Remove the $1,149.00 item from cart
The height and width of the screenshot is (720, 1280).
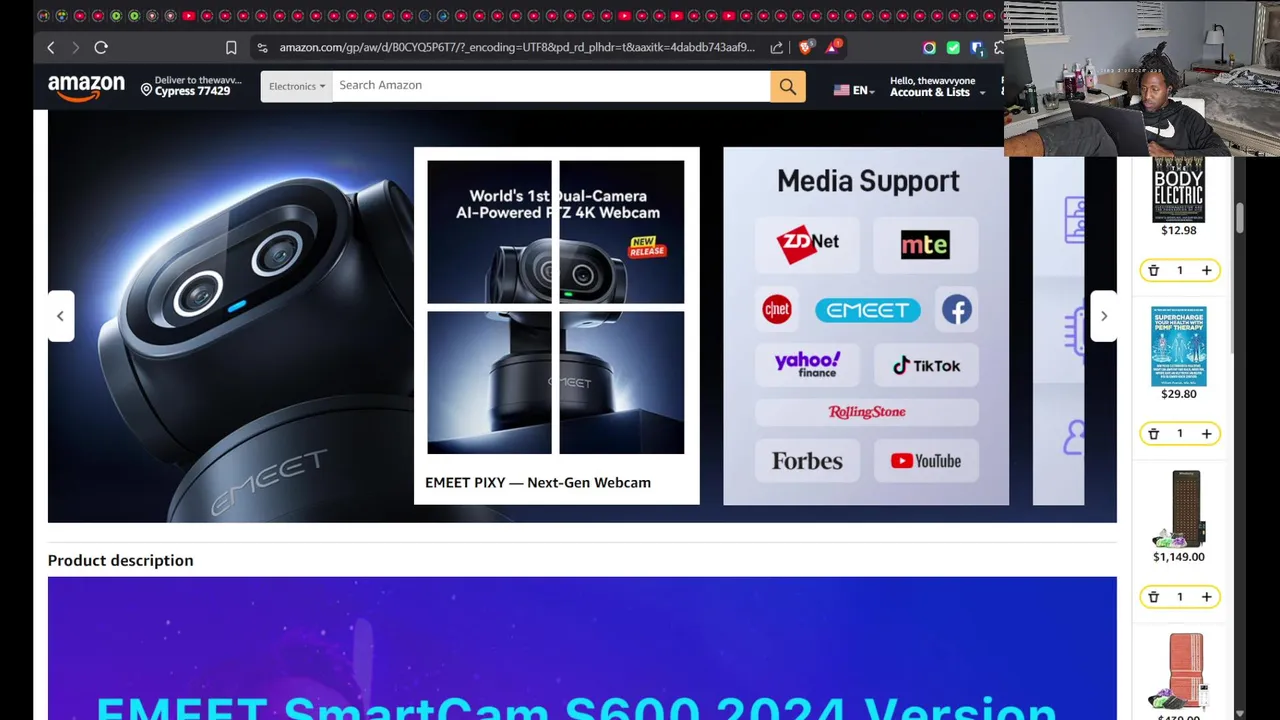[x=1153, y=596]
